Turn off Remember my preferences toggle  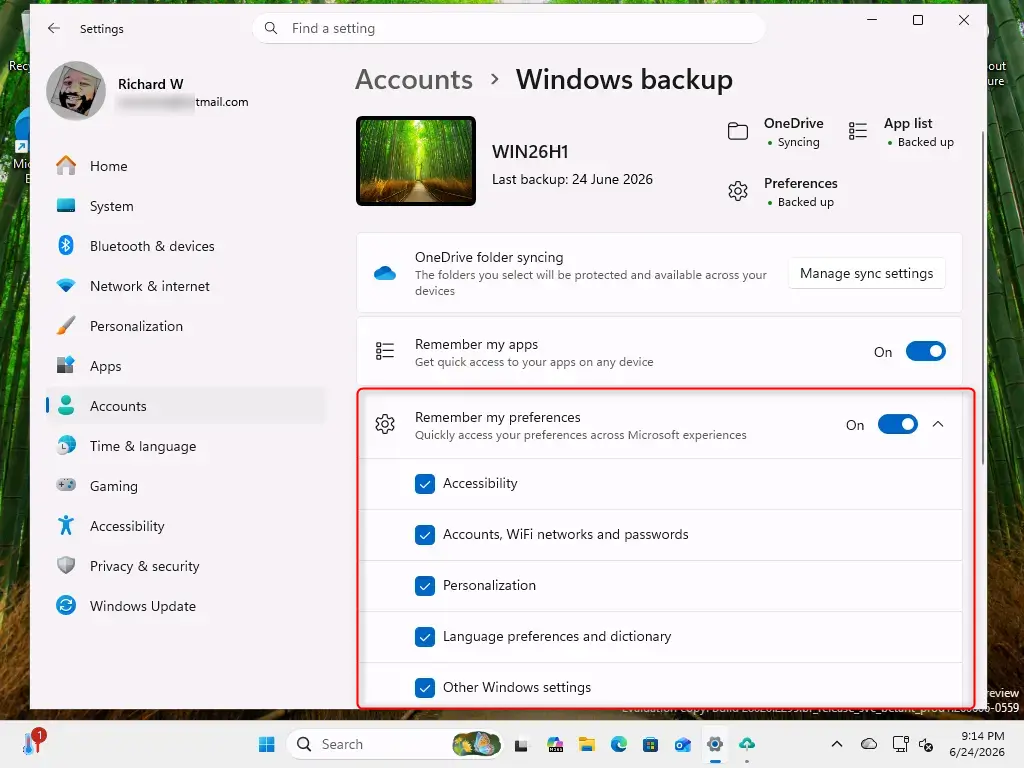pyautogui.click(x=897, y=424)
